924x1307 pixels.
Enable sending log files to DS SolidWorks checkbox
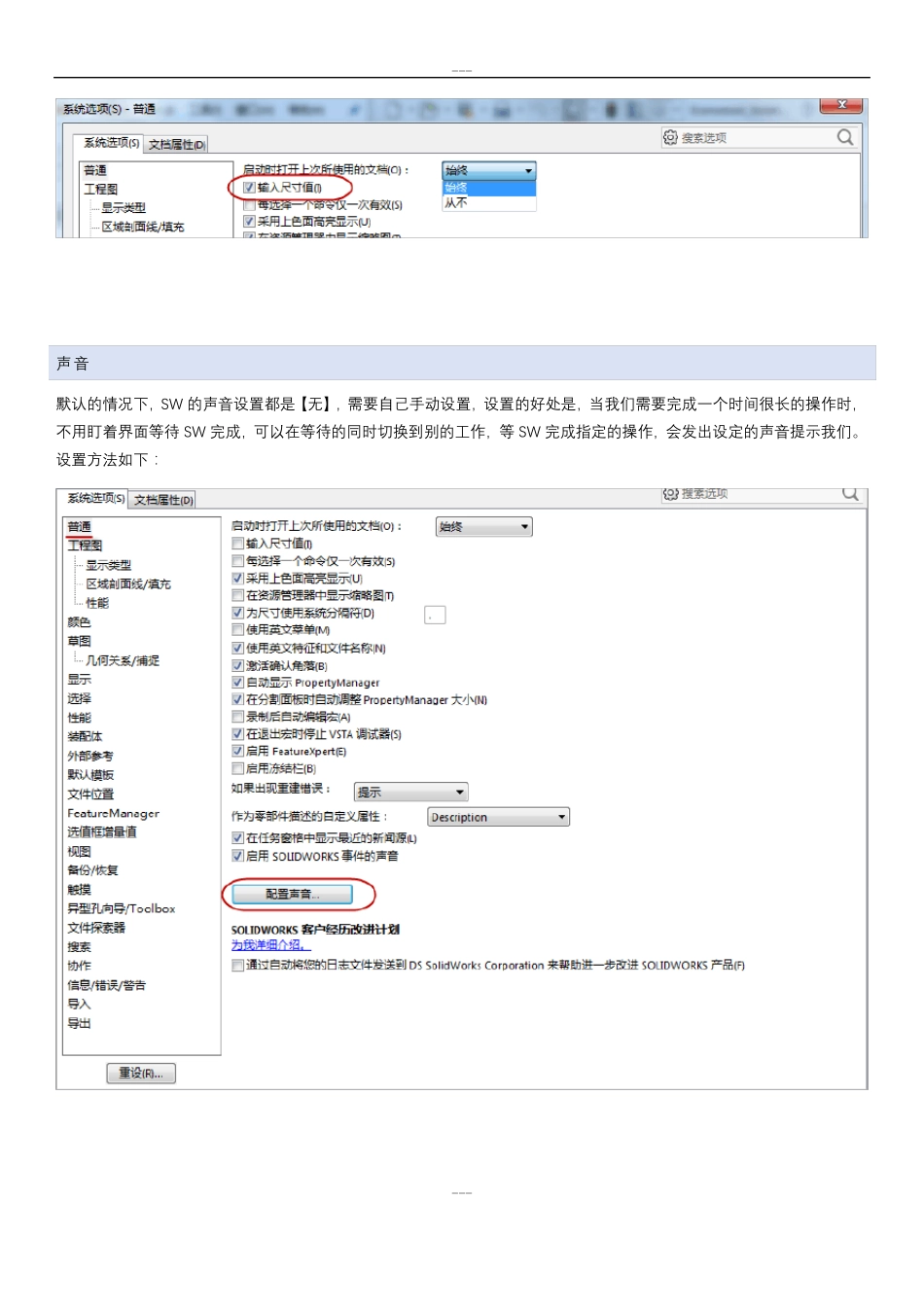(237, 966)
